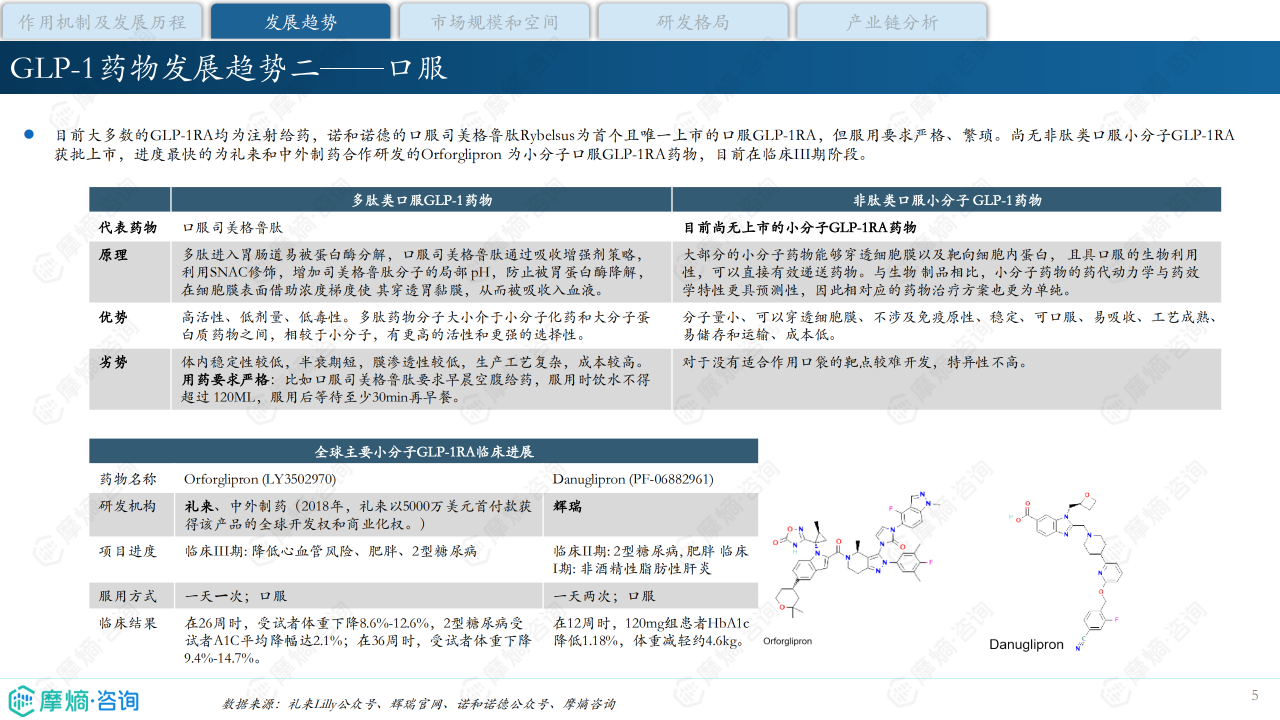
Task: Click the 非肽类口服小分子 GLP-1药物 column header
Action: (x=947, y=200)
